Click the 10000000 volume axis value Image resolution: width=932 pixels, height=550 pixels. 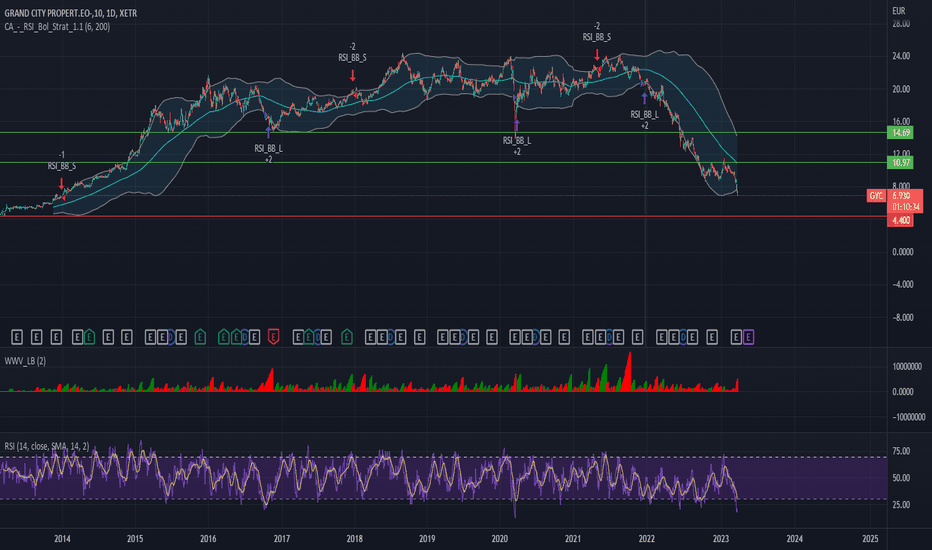tap(907, 367)
